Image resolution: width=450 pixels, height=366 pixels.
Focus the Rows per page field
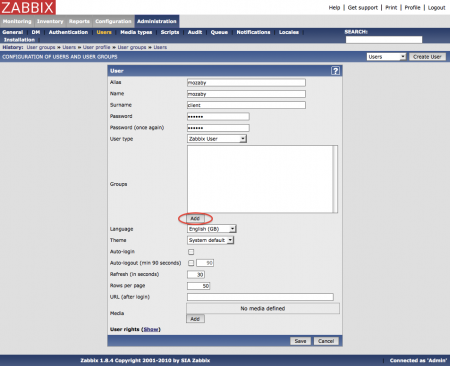[198, 286]
